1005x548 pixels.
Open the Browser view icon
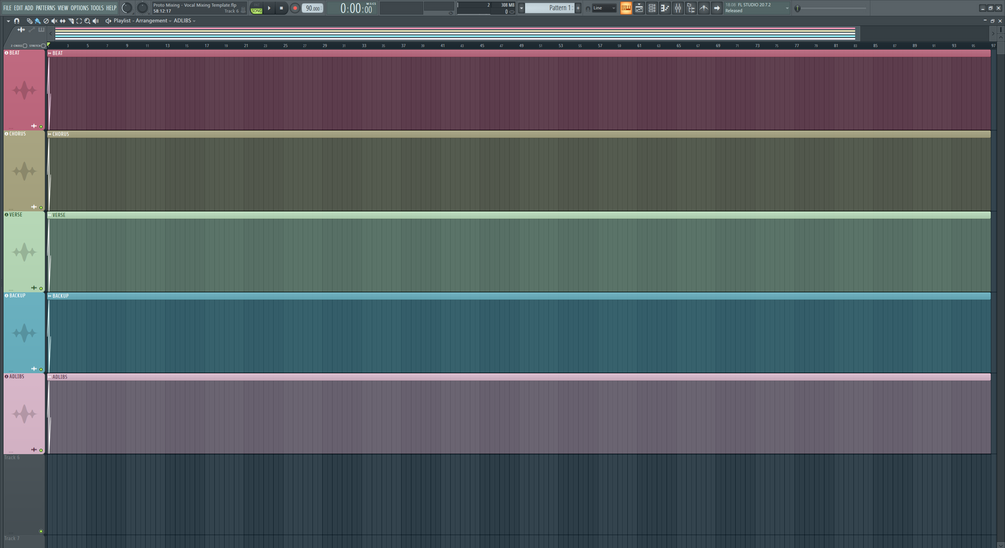pos(691,8)
